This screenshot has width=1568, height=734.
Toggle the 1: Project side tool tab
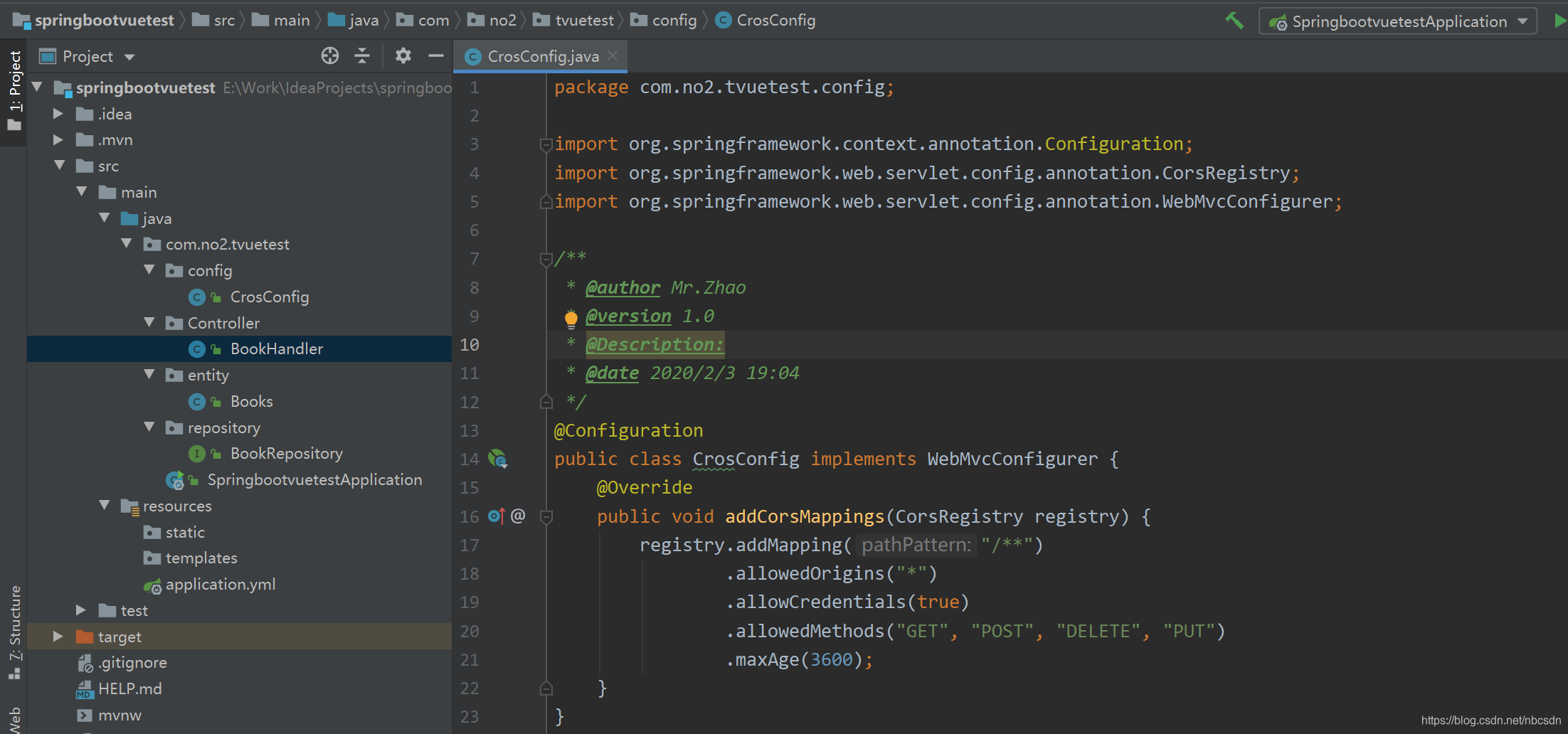[14, 92]
